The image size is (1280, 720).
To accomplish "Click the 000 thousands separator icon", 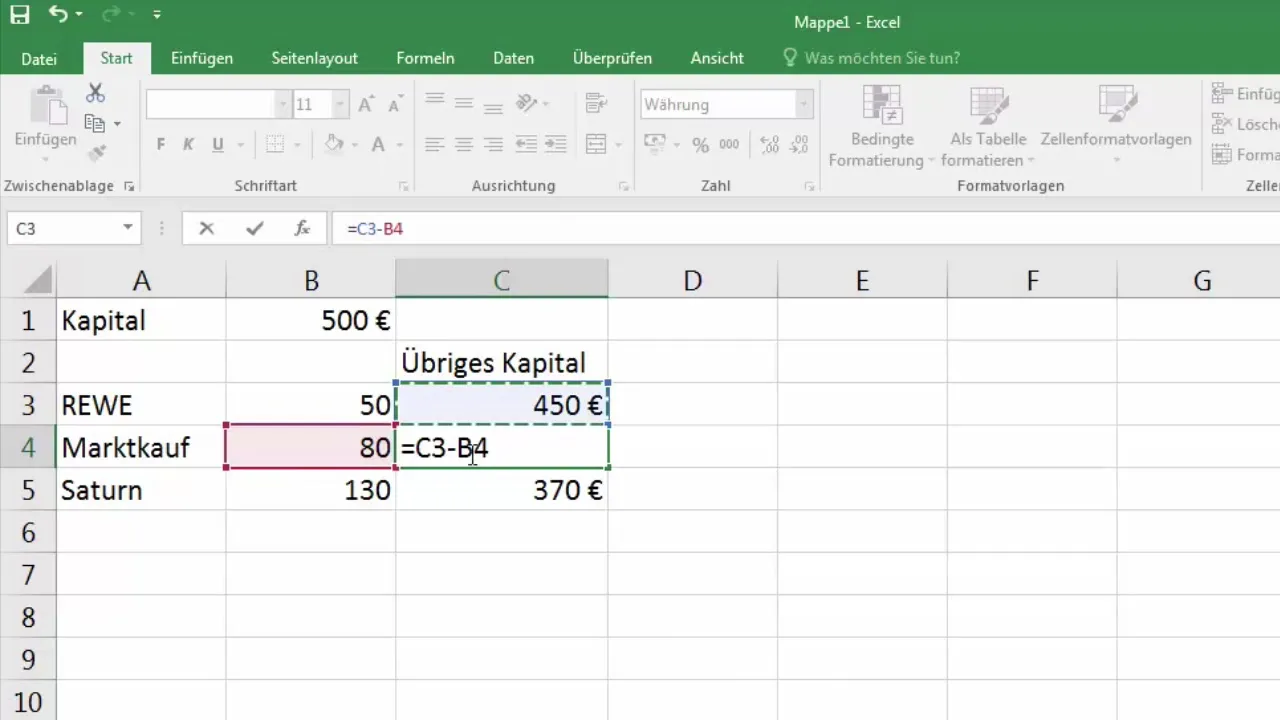I will 730,145.
